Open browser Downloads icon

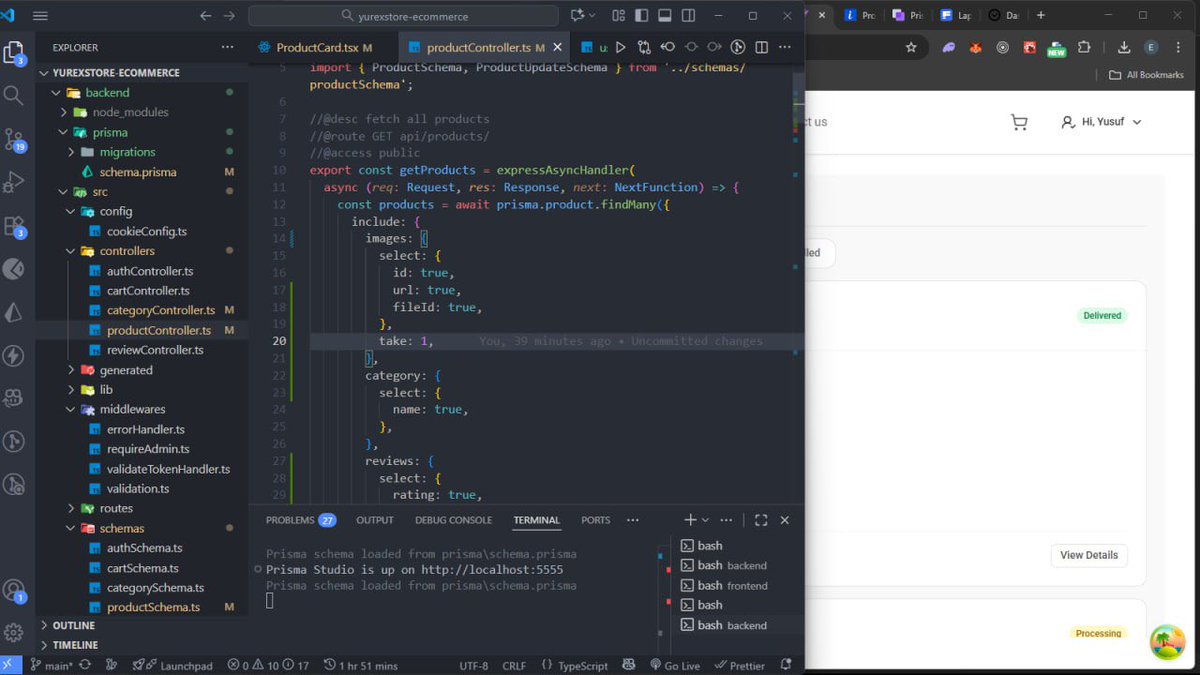tap(1124, 47)
